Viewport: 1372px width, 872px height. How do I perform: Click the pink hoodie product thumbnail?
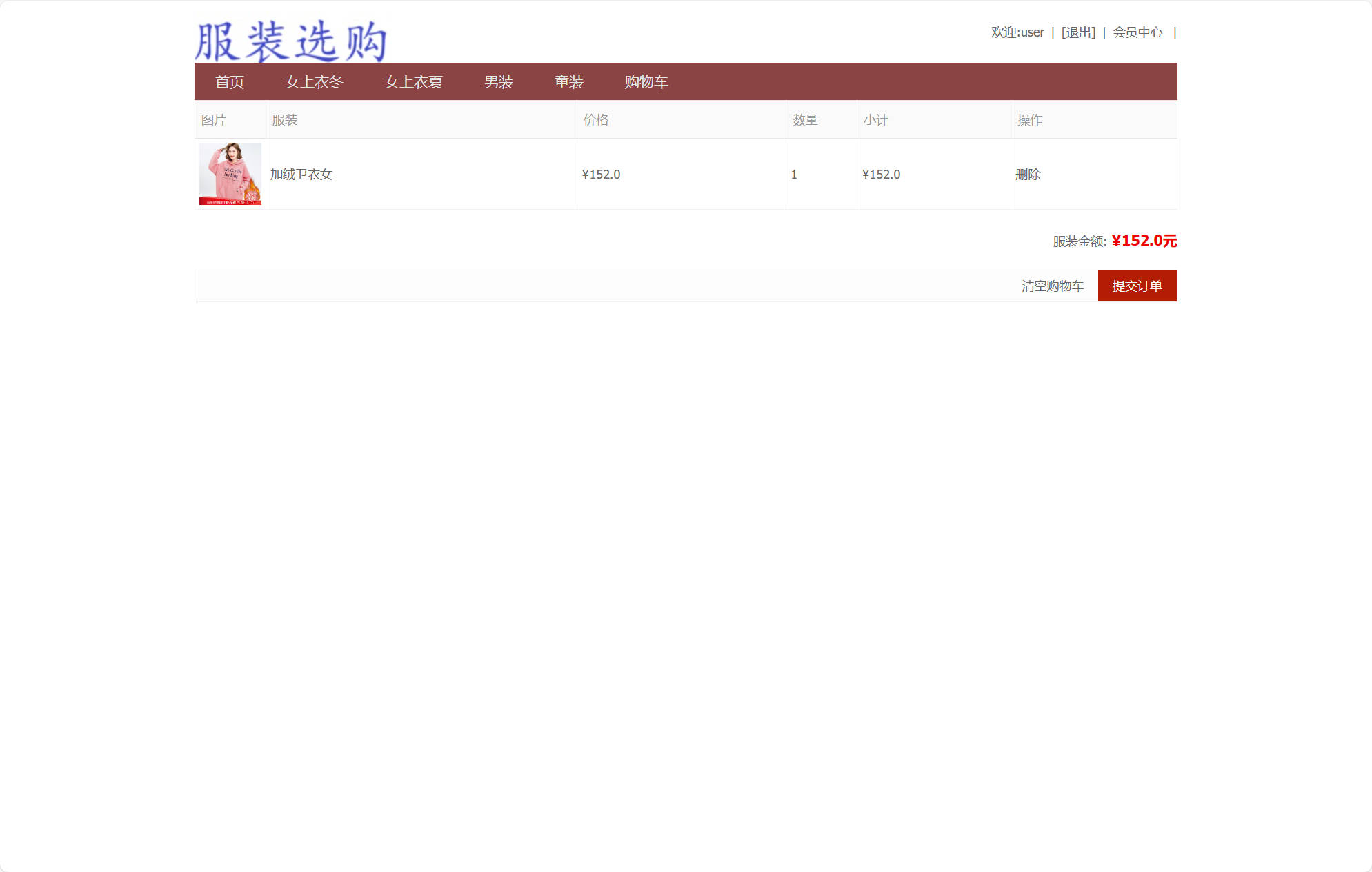click(x=229, y=174)
